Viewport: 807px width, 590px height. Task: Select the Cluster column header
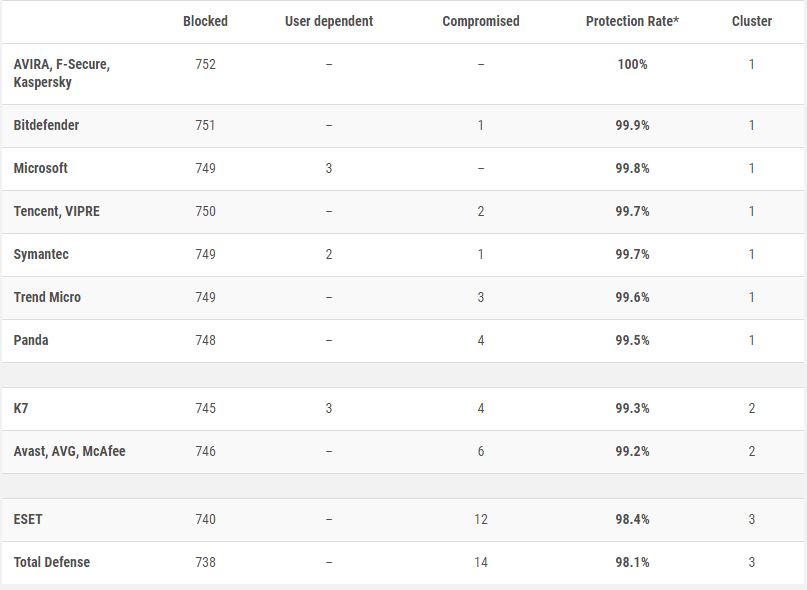[752, 21]
